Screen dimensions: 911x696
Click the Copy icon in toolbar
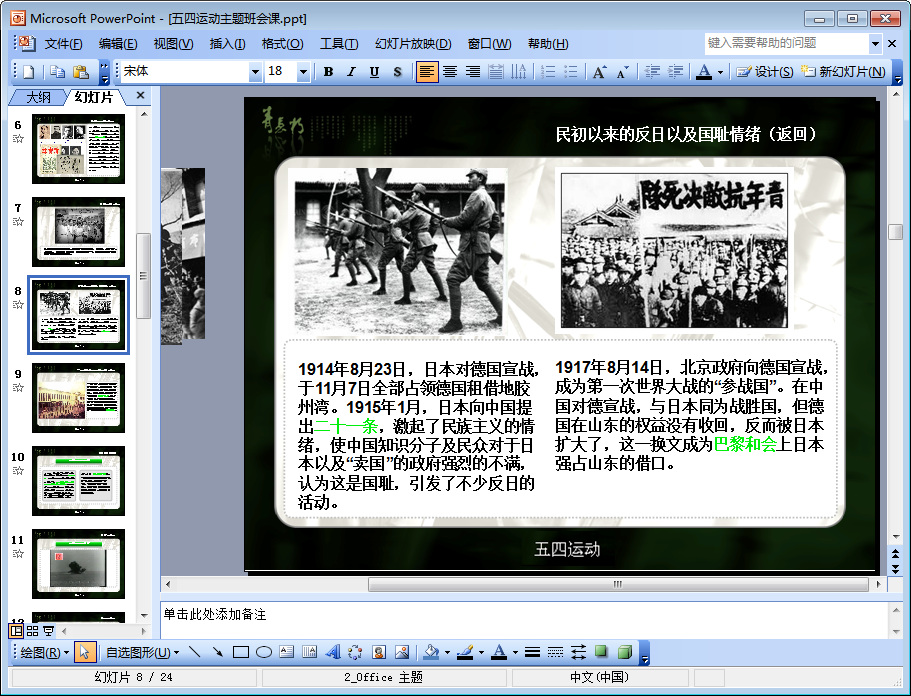point(57,71)
